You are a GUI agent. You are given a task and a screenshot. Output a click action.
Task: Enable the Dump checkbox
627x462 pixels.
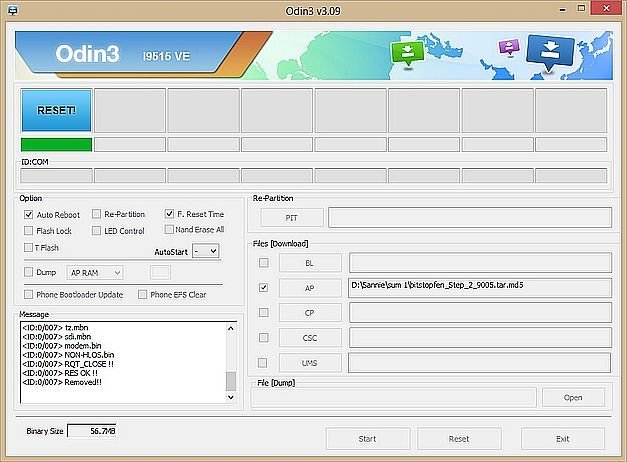(28, 272)
